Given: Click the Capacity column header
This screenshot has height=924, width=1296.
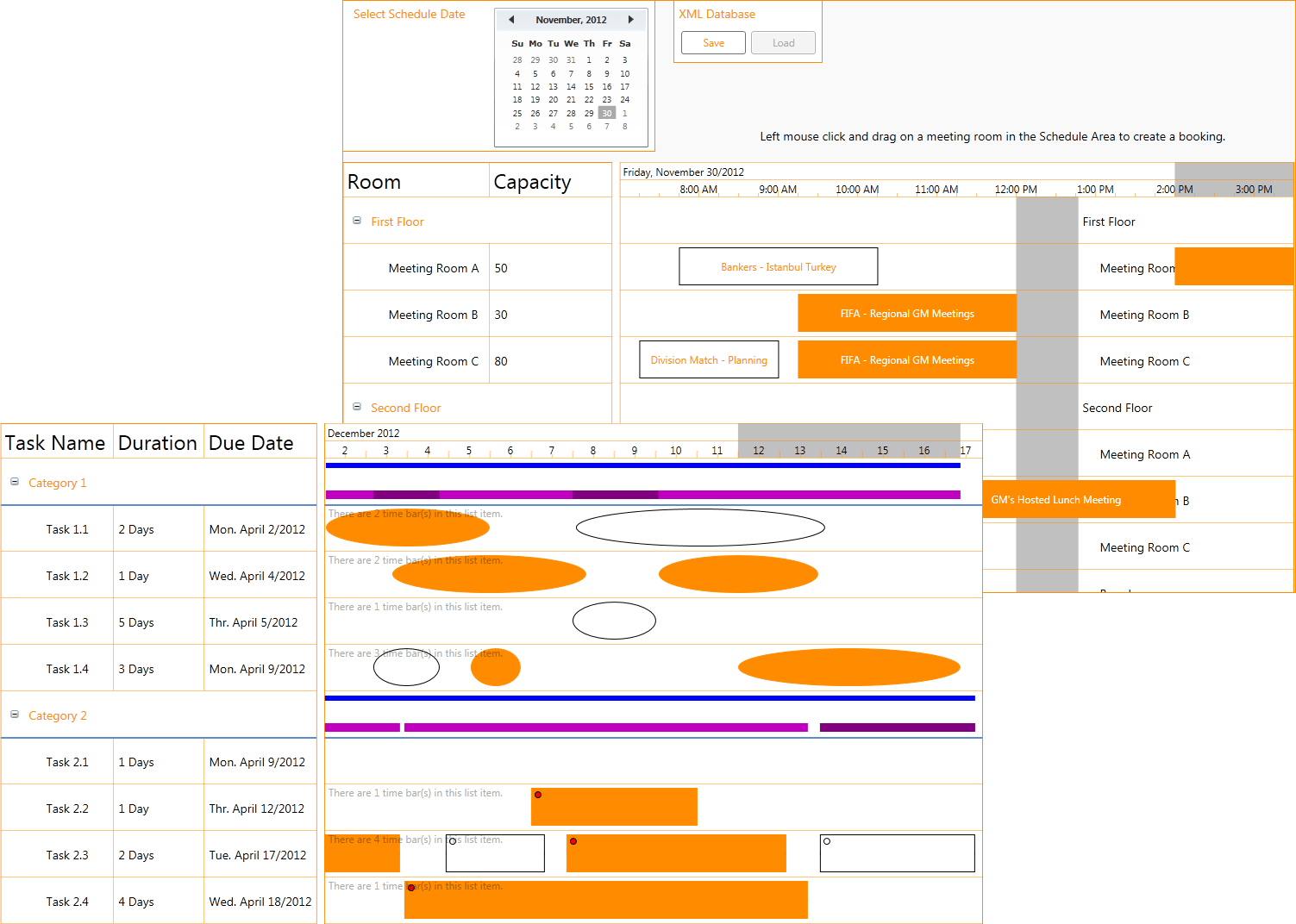Looking at the screenshot, I should coord(531,181).
